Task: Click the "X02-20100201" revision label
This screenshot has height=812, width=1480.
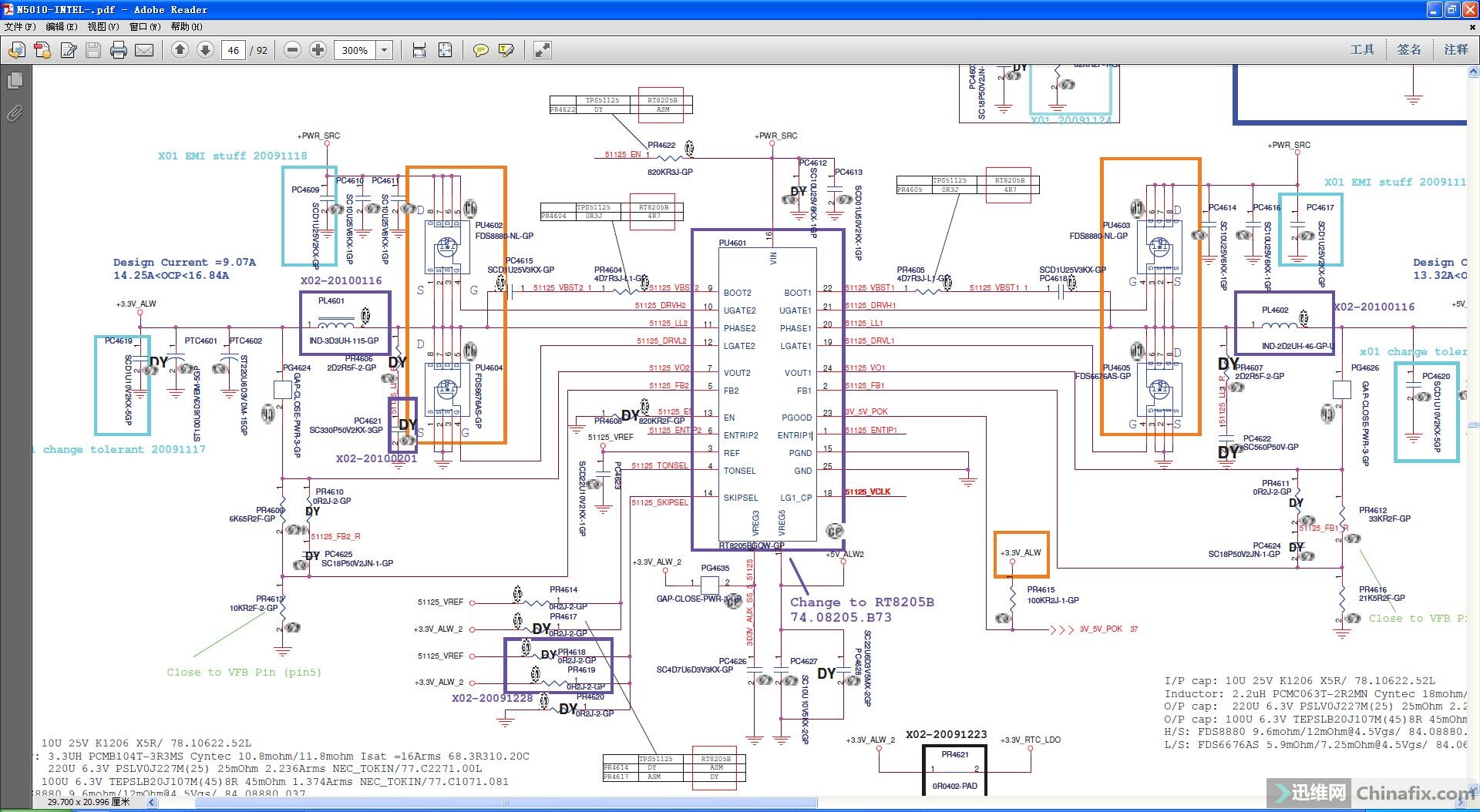Action: point(376,458)
